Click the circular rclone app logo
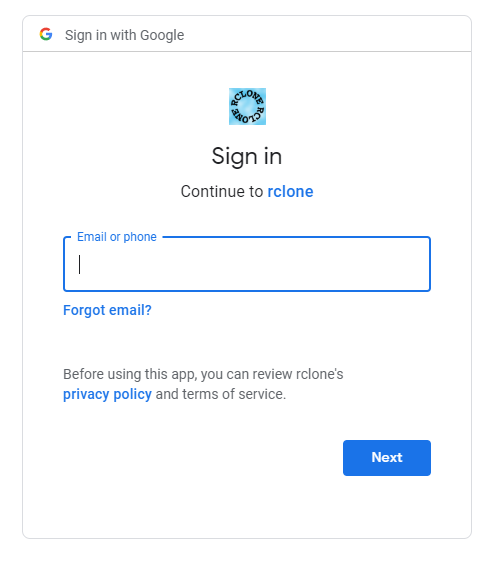 [x=247, y=106]
